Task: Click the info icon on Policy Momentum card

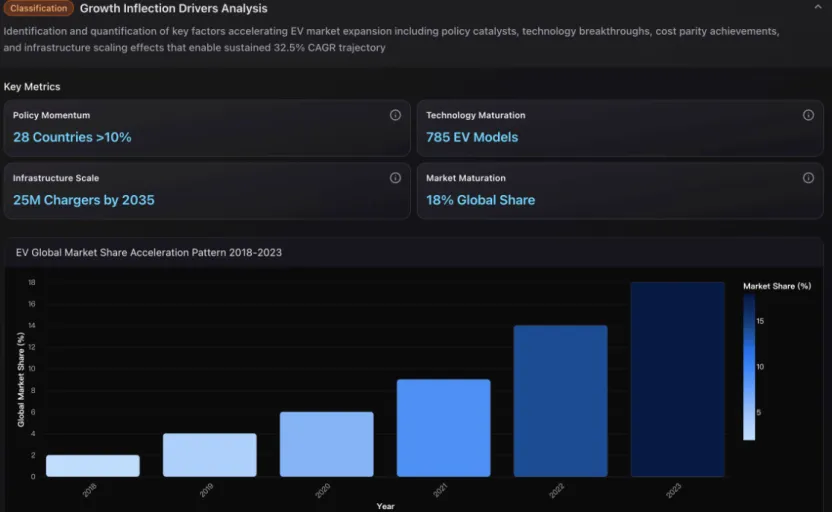Action: coord(395,115)
